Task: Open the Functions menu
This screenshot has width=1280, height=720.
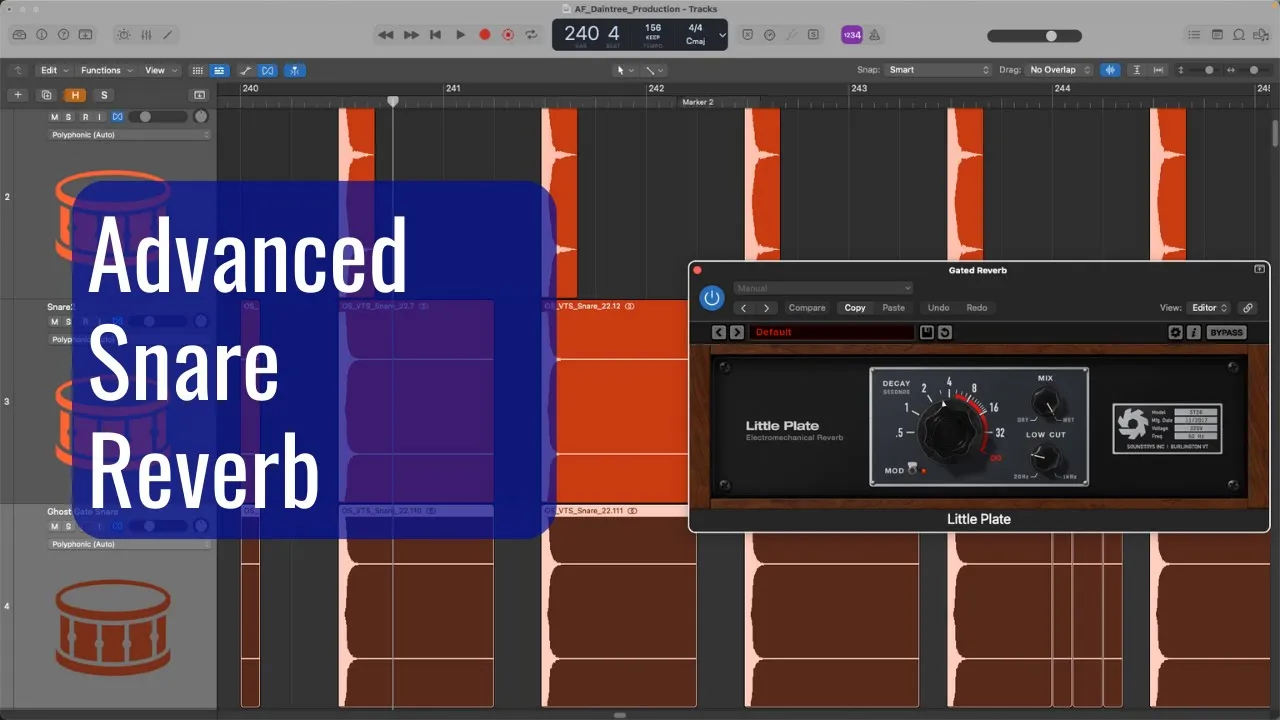Action: click(105, 70)
